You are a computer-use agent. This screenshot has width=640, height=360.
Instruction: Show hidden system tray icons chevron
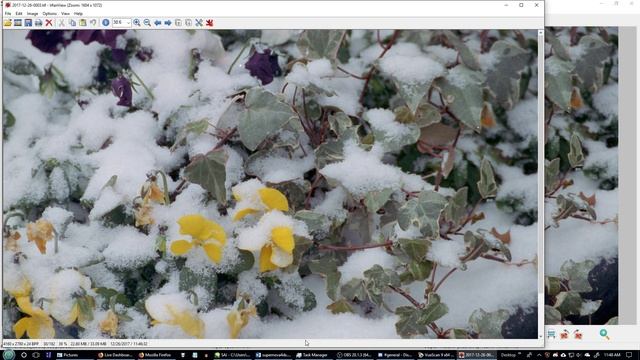(x=539, y=355)
